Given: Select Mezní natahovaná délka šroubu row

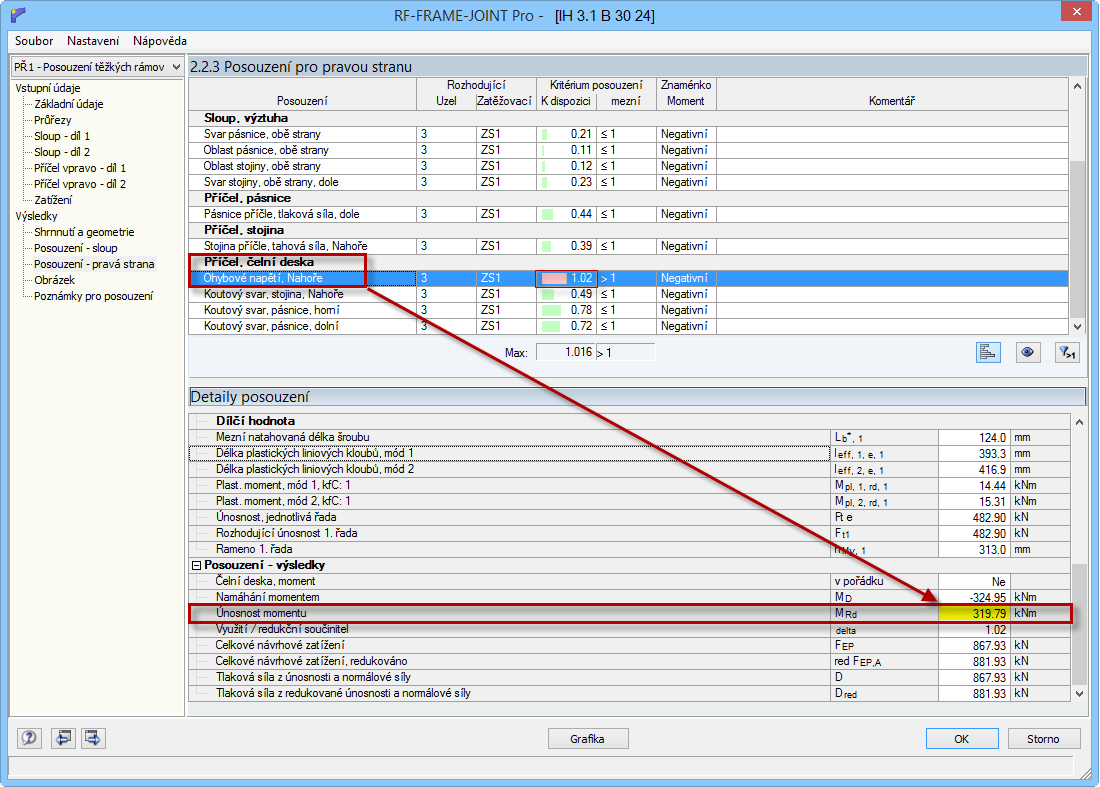Looking at the screenshot, I should (629, 437).
